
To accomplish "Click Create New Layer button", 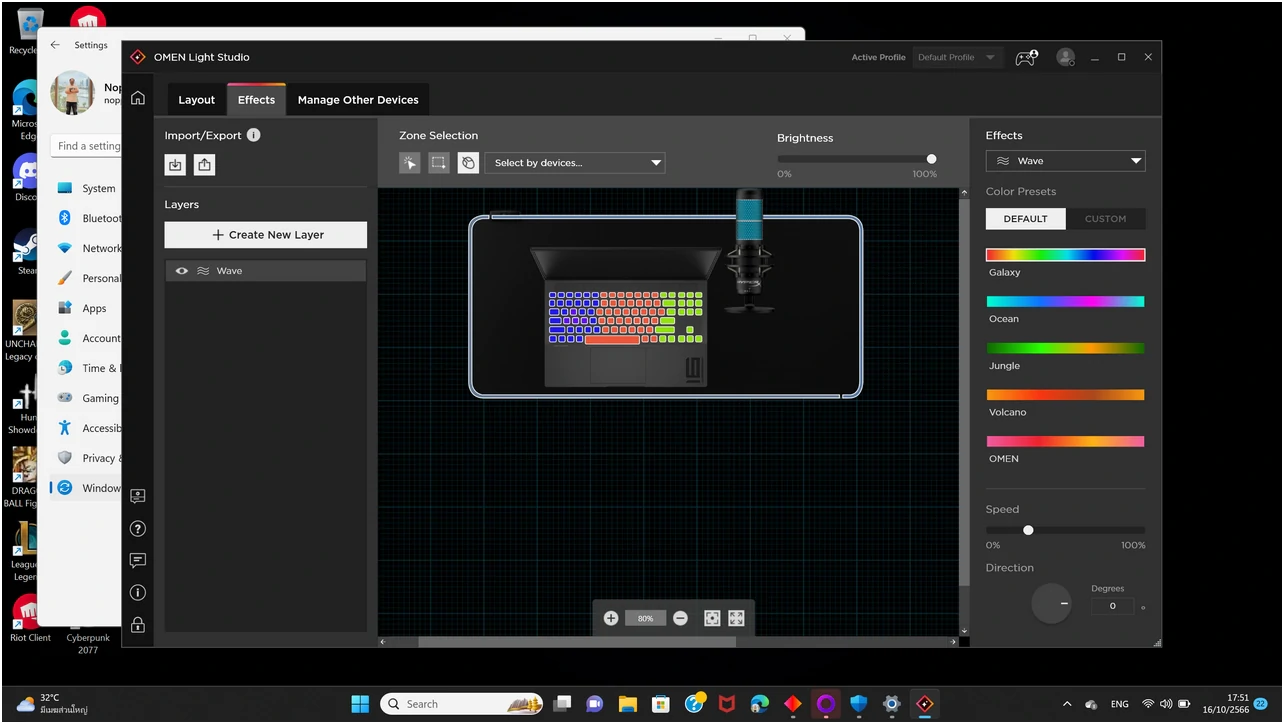I will [266, 235].
